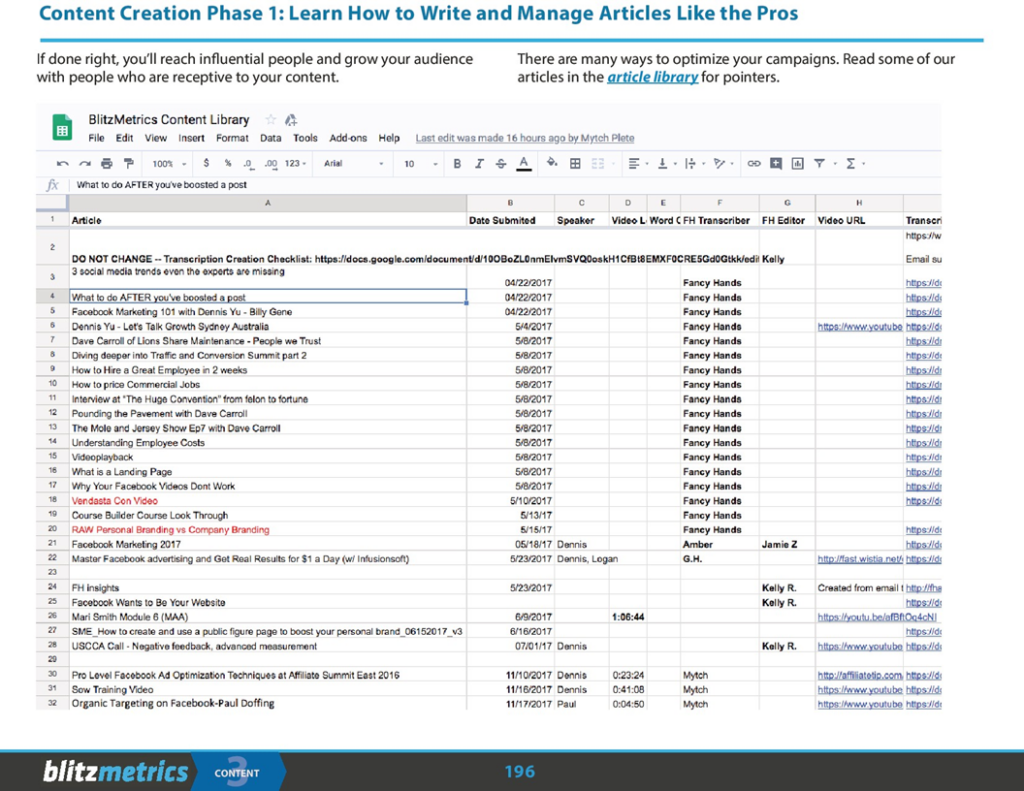Screen dimensions: 1024x791
Task: Open the text color picker
Action: (x=524, y=163)
